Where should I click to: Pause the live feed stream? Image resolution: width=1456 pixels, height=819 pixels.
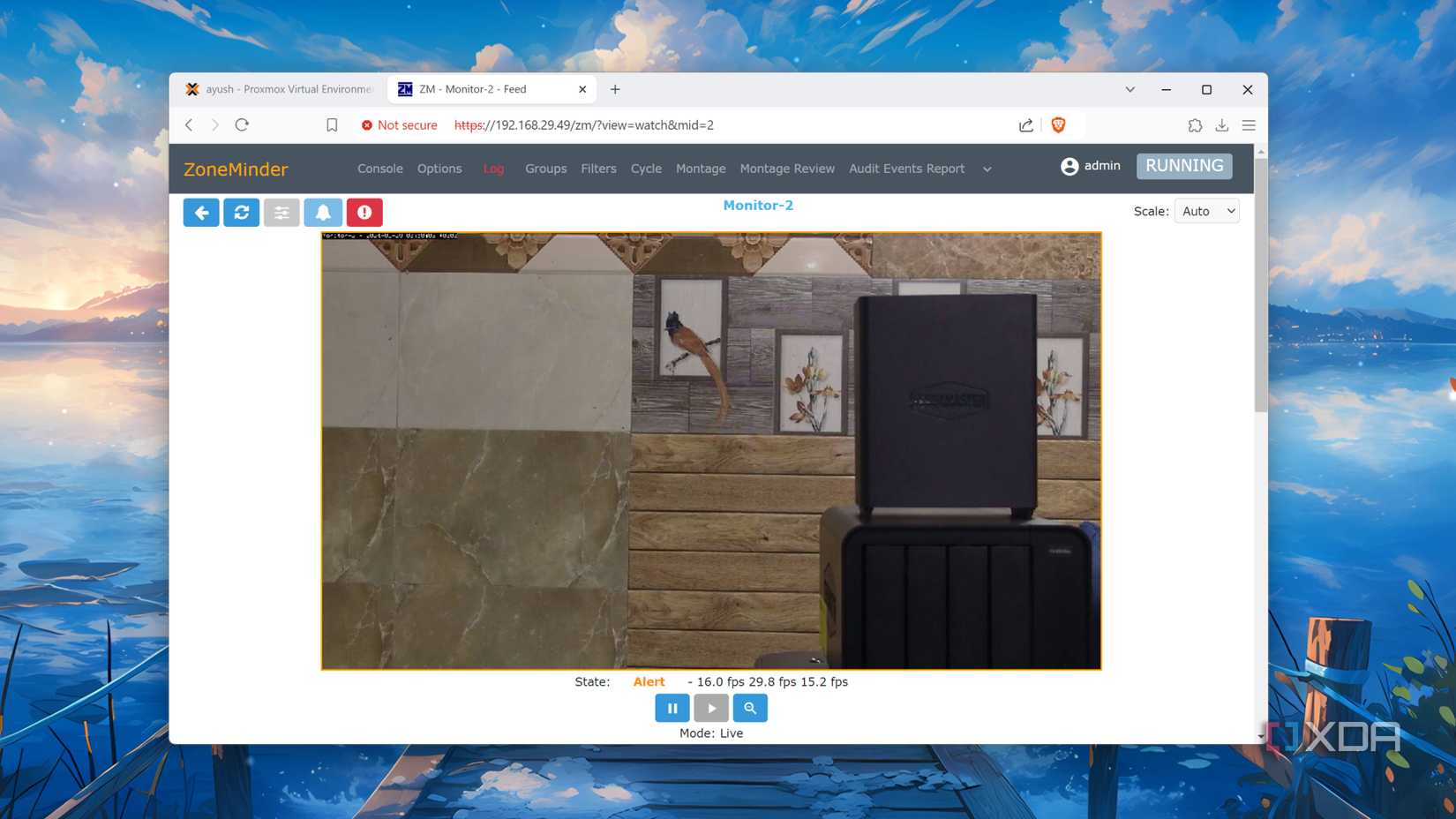click(x=672, y=708)
